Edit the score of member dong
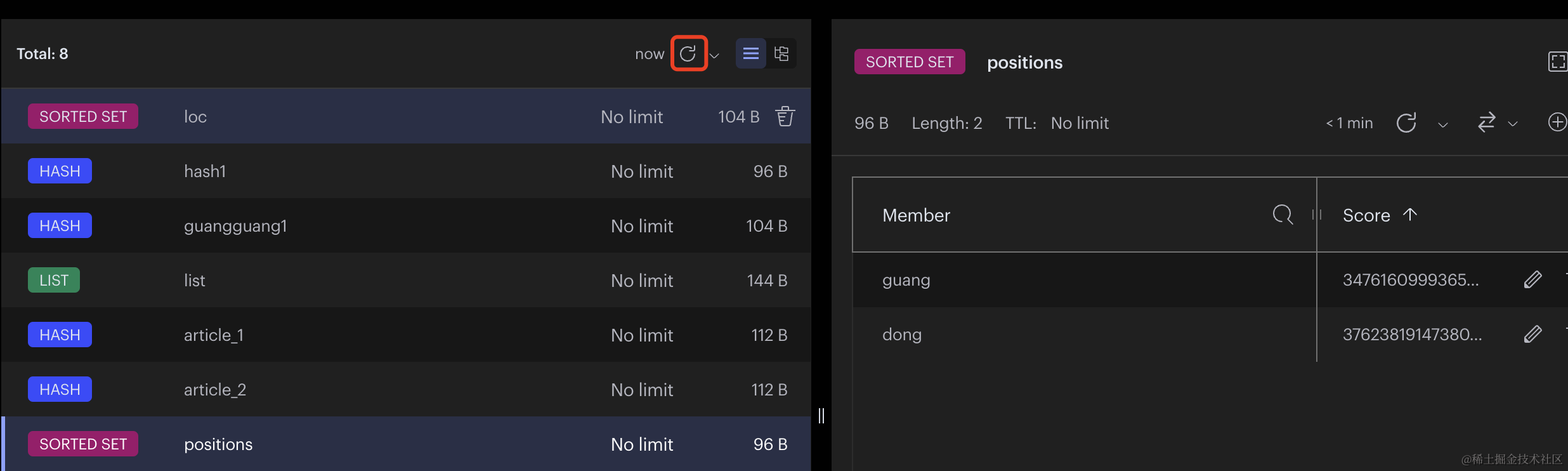Viewport: 1568px width, 471px height. (x=1532, y=335)
